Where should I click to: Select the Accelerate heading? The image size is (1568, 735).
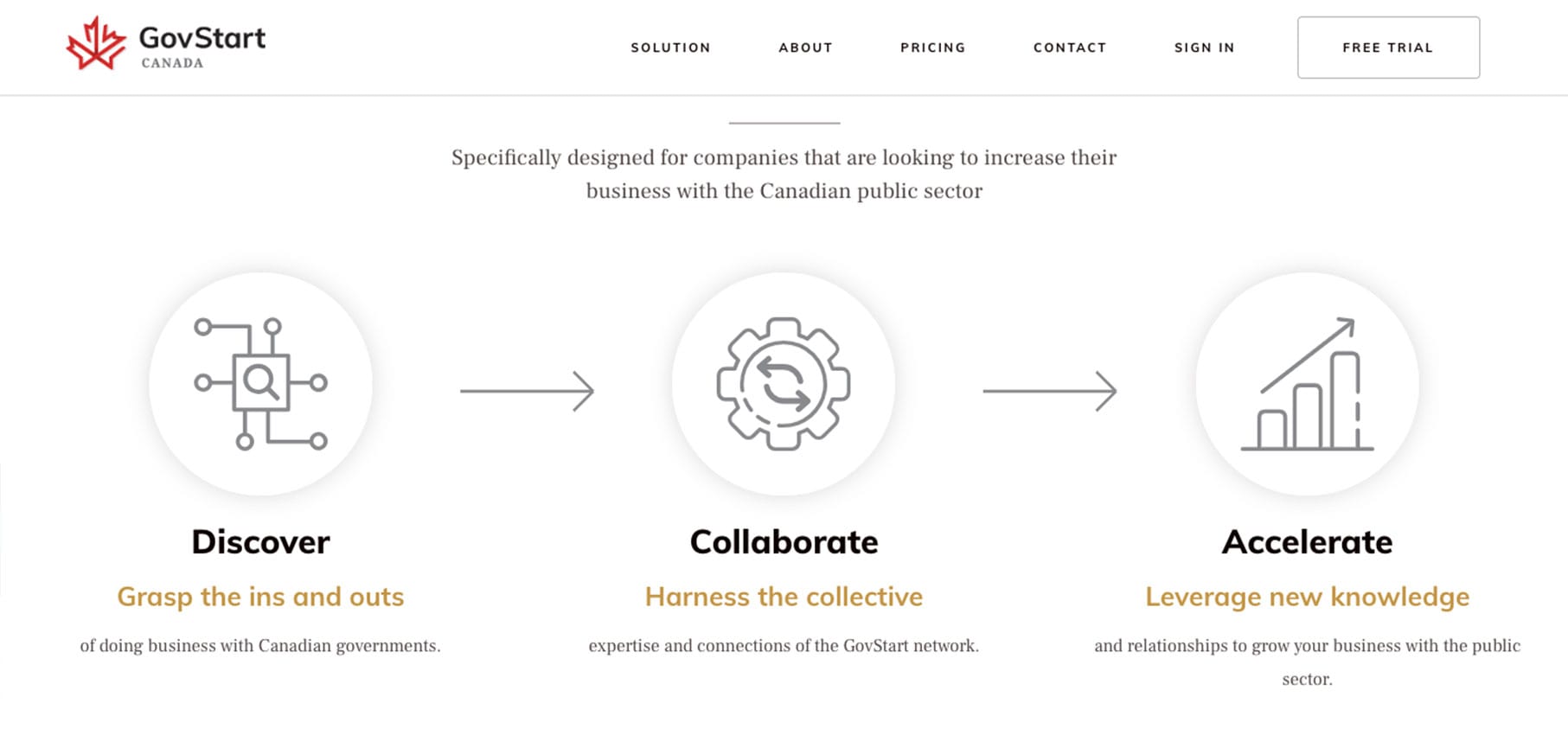tap(1307, 542)
